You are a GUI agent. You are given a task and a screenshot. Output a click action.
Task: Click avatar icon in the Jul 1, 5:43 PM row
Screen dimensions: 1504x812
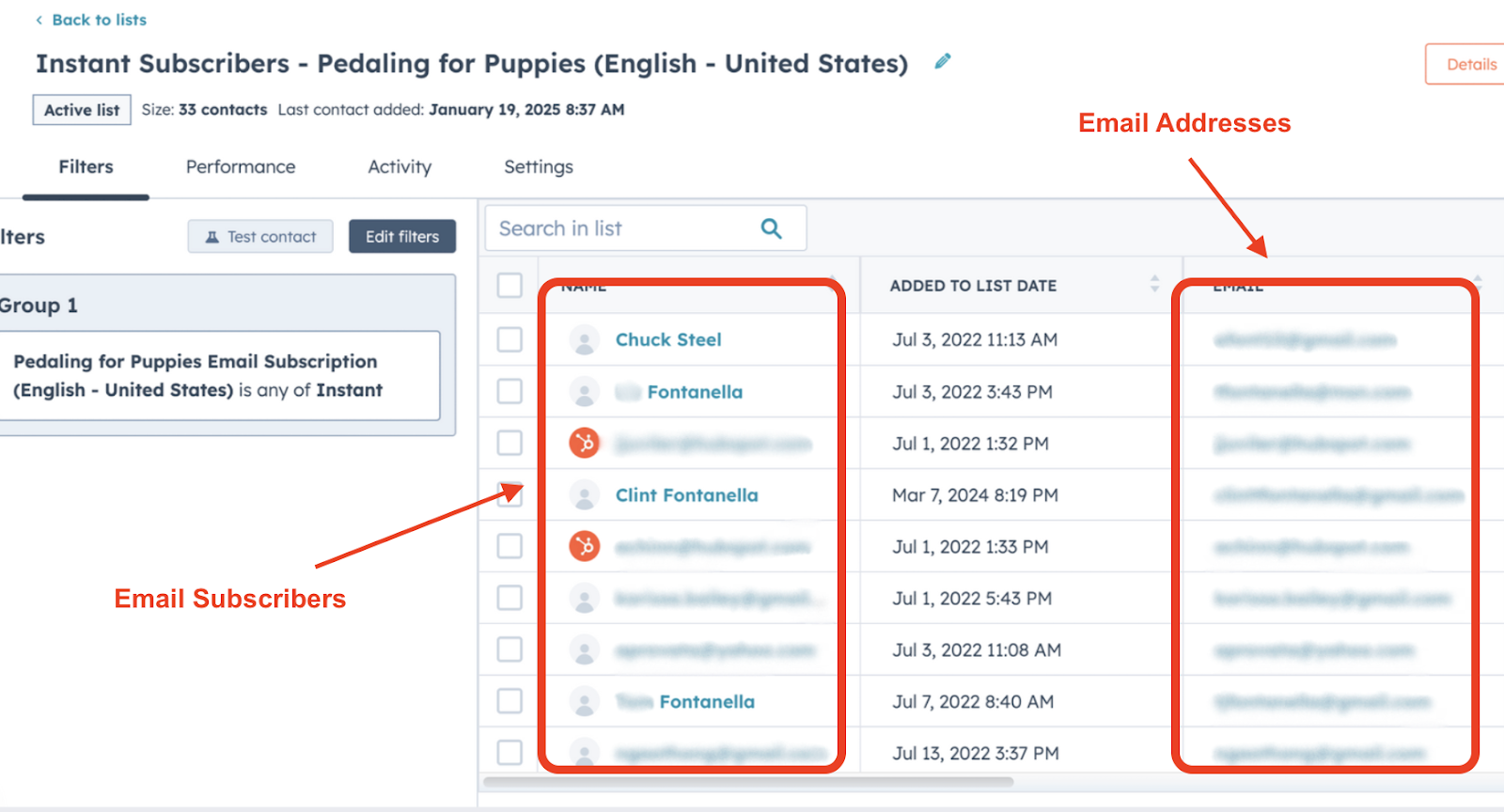tap(585, 599)
